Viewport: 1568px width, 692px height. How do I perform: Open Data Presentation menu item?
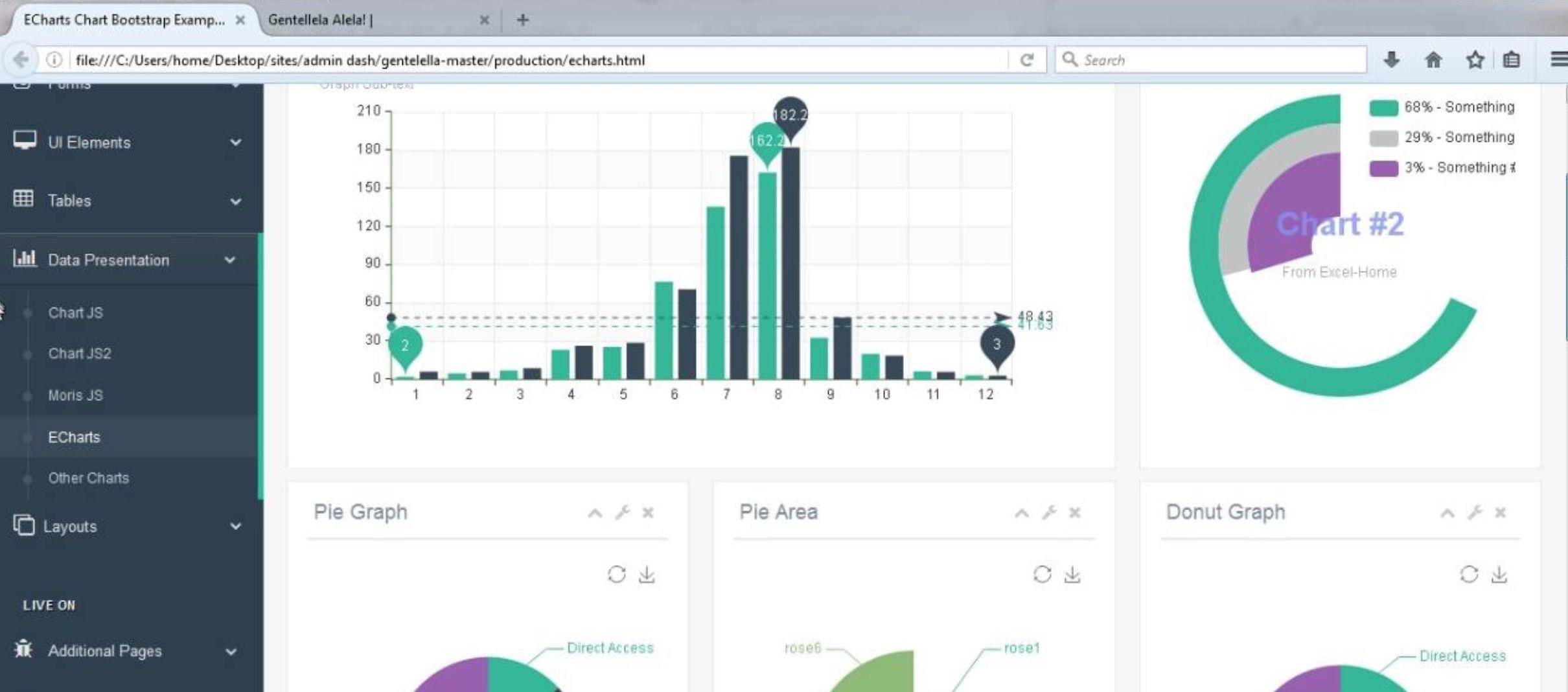coord(130,260)
